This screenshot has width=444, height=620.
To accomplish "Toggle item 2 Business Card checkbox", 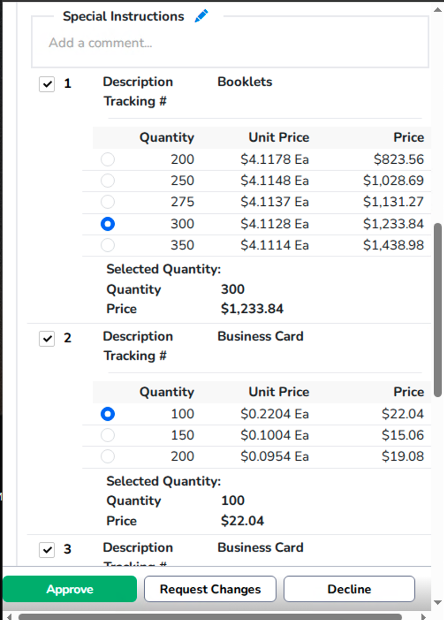I will coord(47,338).
